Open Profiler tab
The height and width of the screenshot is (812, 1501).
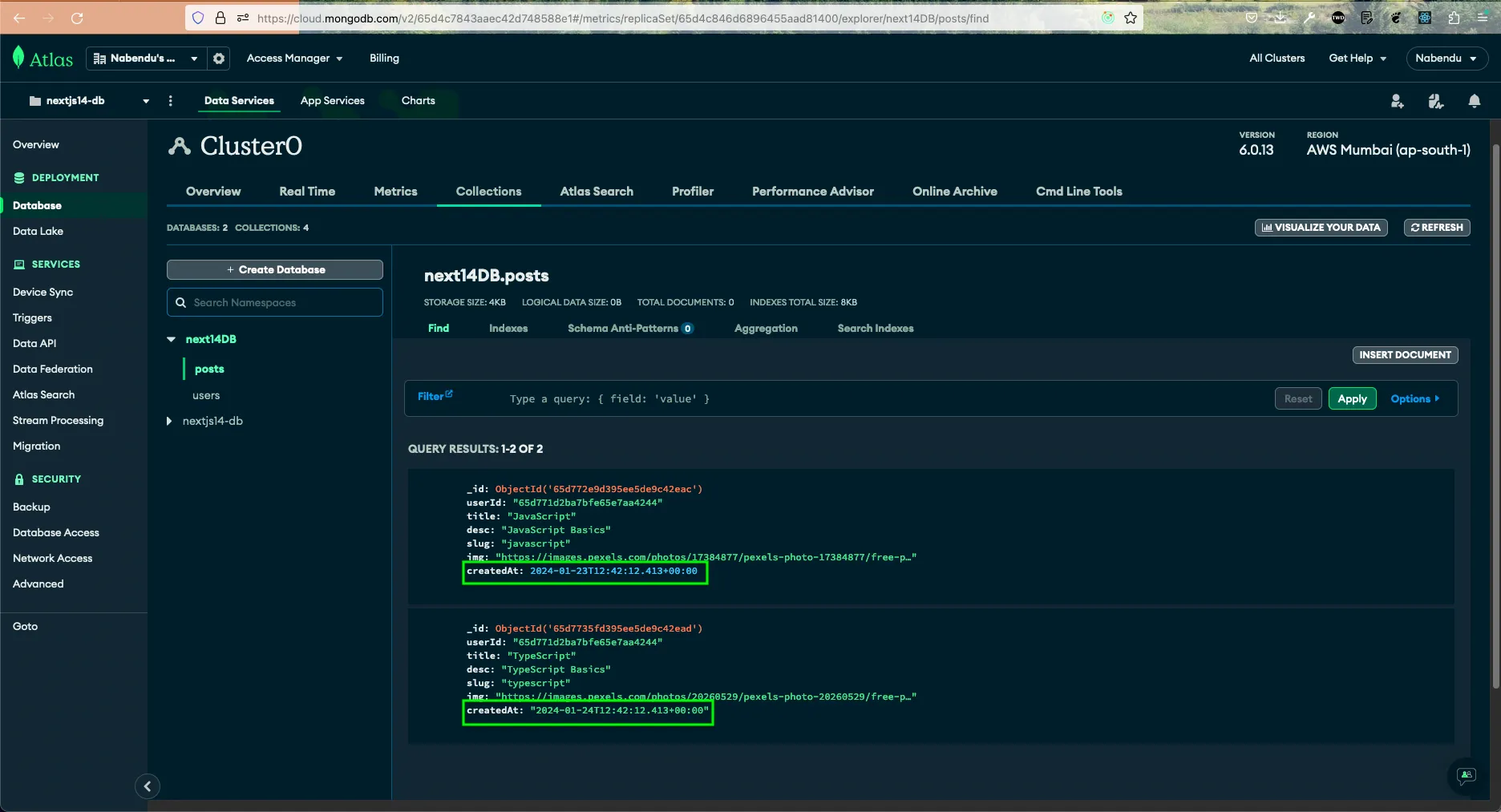click(693, 191)
